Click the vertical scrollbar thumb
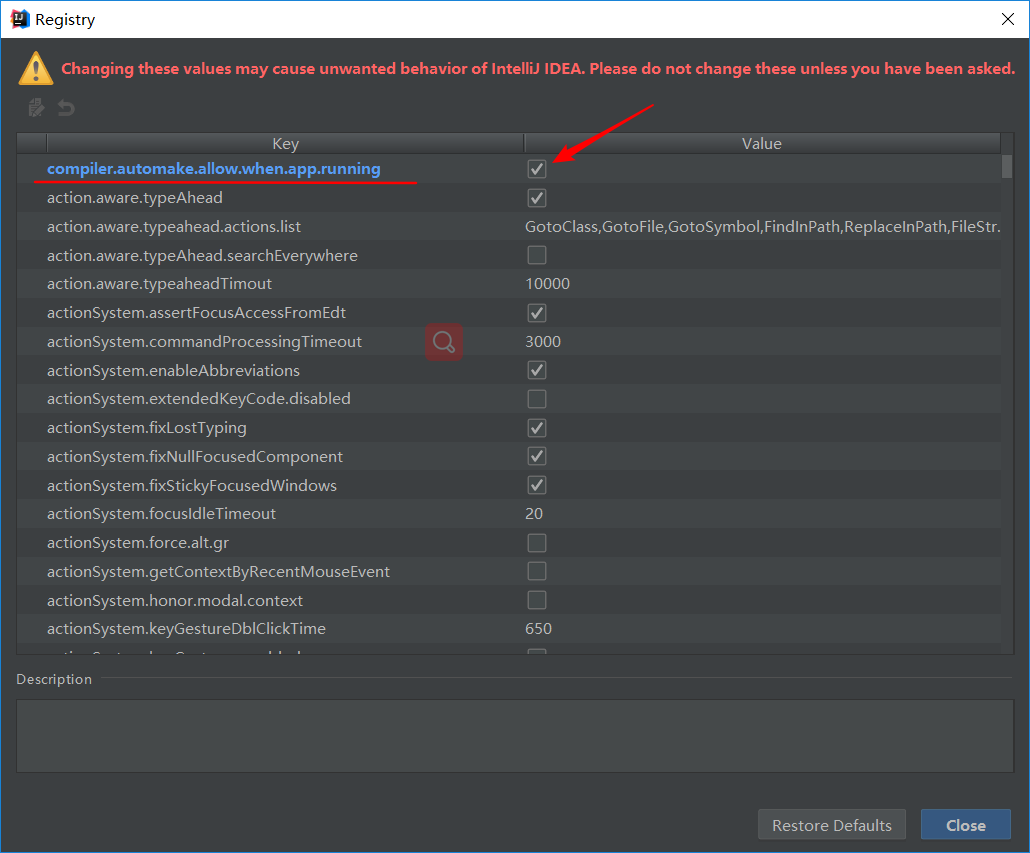The height and width of the screenshot is (853, 1030). (x=1007, y=166)
